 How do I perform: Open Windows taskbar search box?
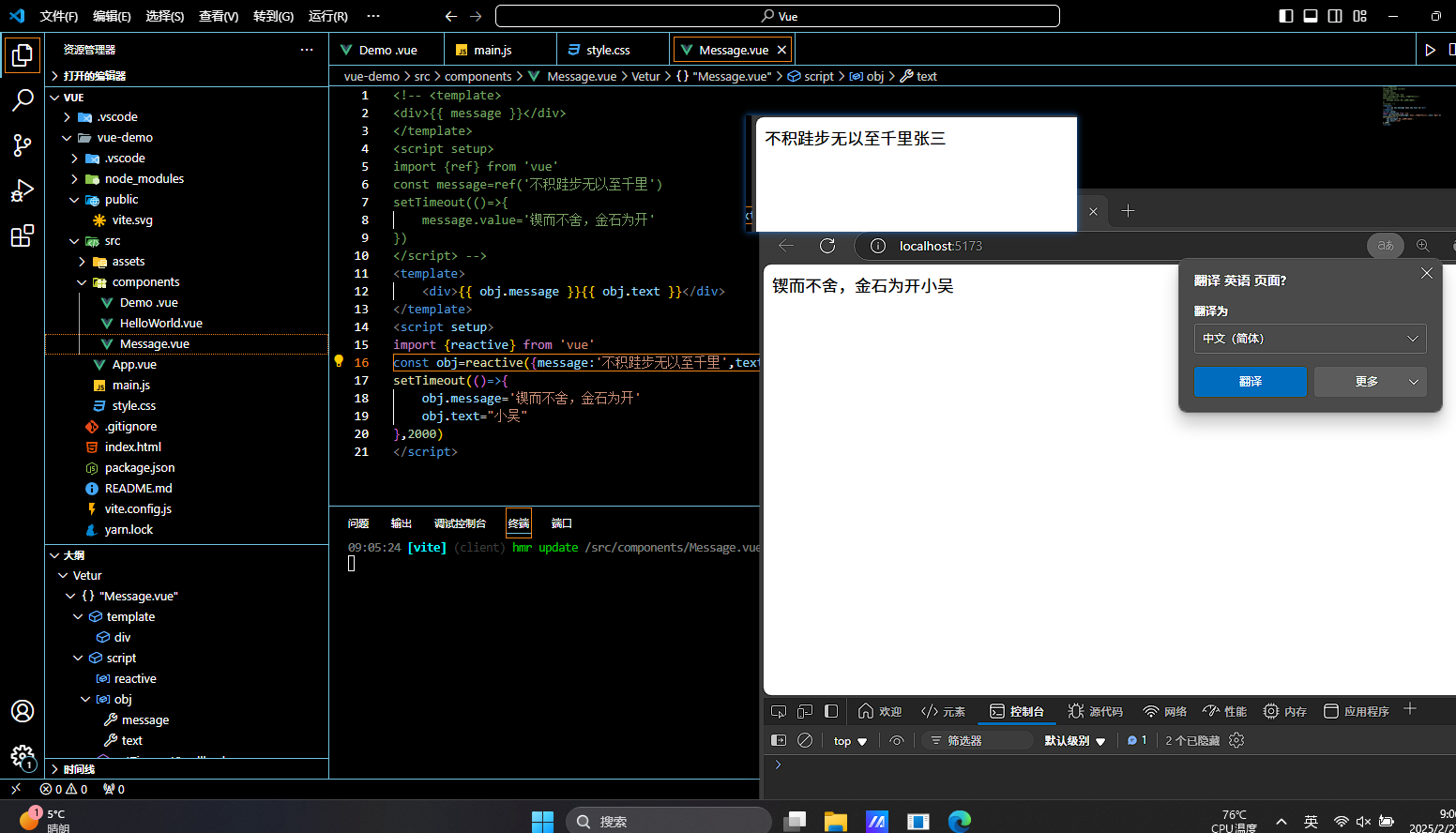point(668,821)
